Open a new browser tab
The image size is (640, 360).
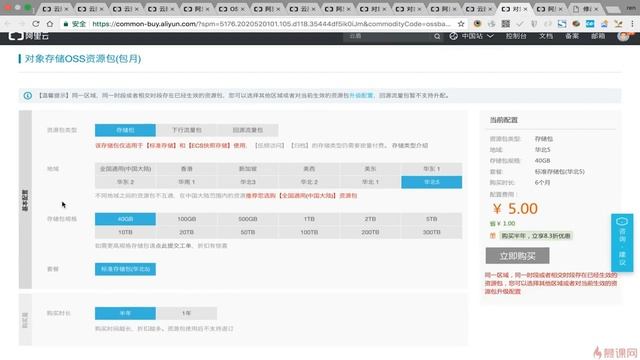coord(613,9)
